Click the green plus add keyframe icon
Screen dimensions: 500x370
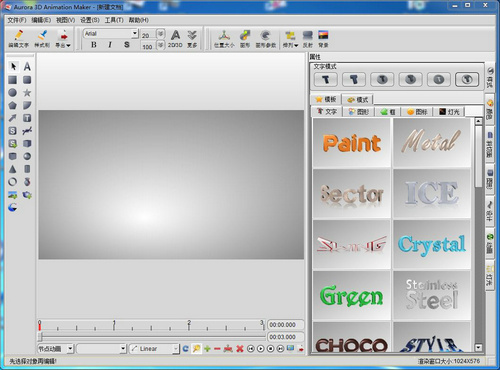pyautogui.click(x=207, y=349)
